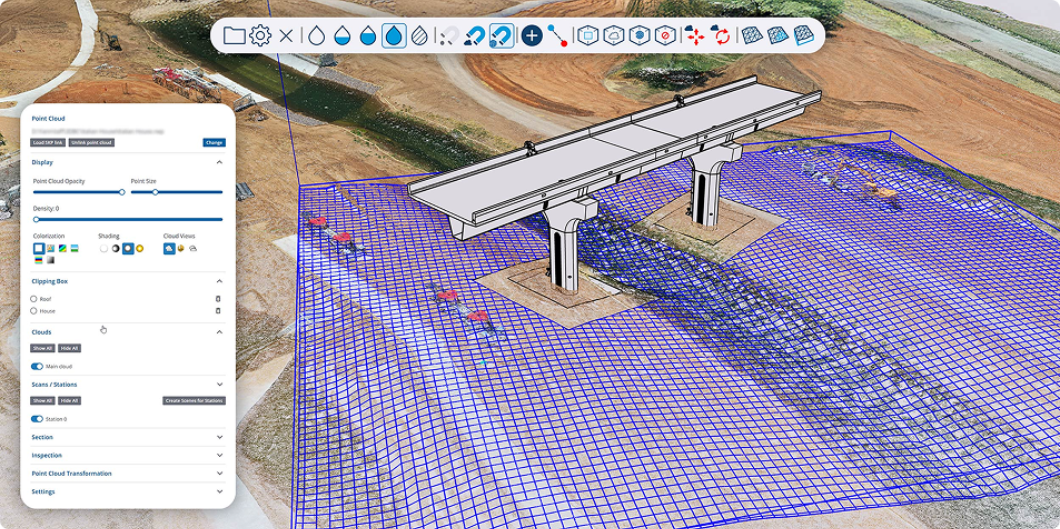Click Show All under Scans / Stations
1060x529 pixels.
43,401
